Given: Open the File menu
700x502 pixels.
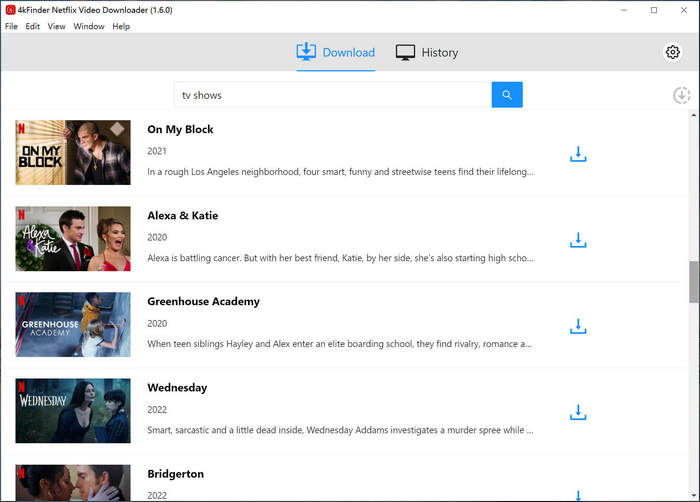Looking at the screenshot, I should 11,26.
